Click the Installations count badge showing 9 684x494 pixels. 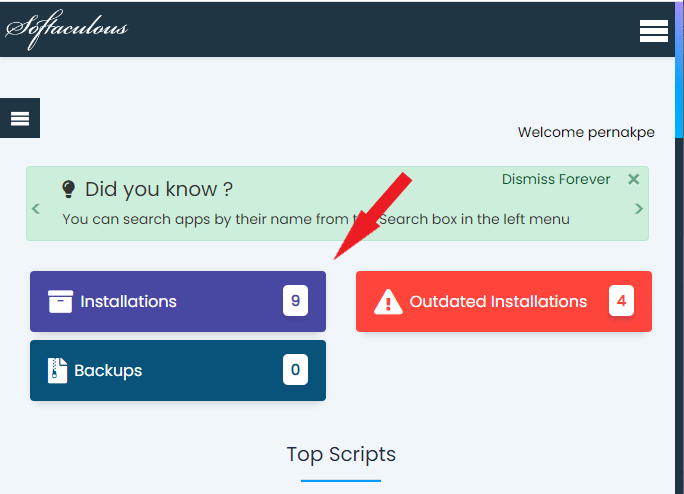pyautogui.click(x=295, y=300)
